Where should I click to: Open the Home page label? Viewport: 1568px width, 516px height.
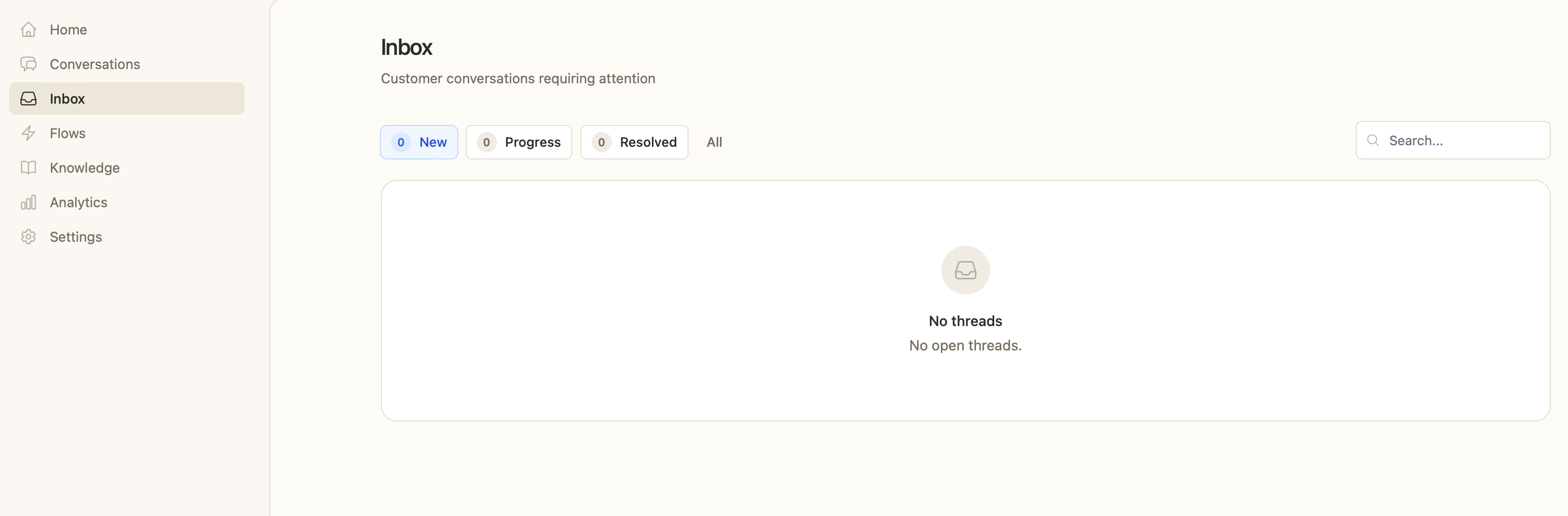[68, 30]
